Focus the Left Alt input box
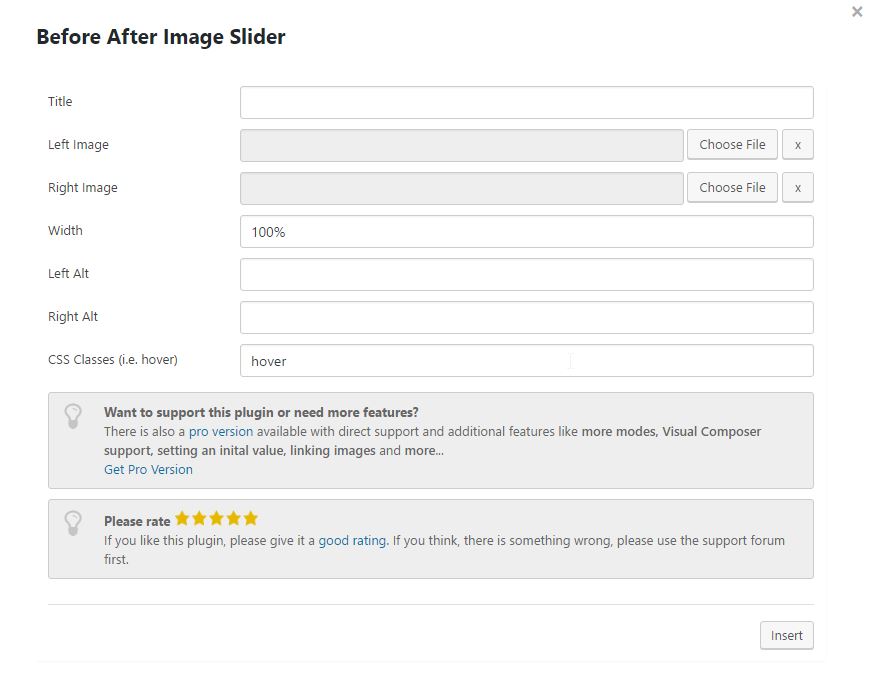 click(526, 275)
